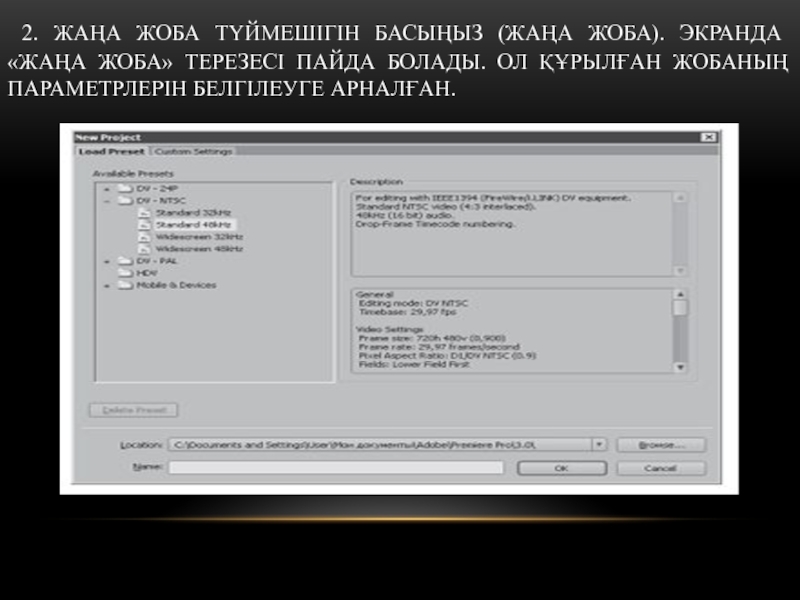Click the 'Editing mode: DV NTSC' line

click(x=413, y=303)
